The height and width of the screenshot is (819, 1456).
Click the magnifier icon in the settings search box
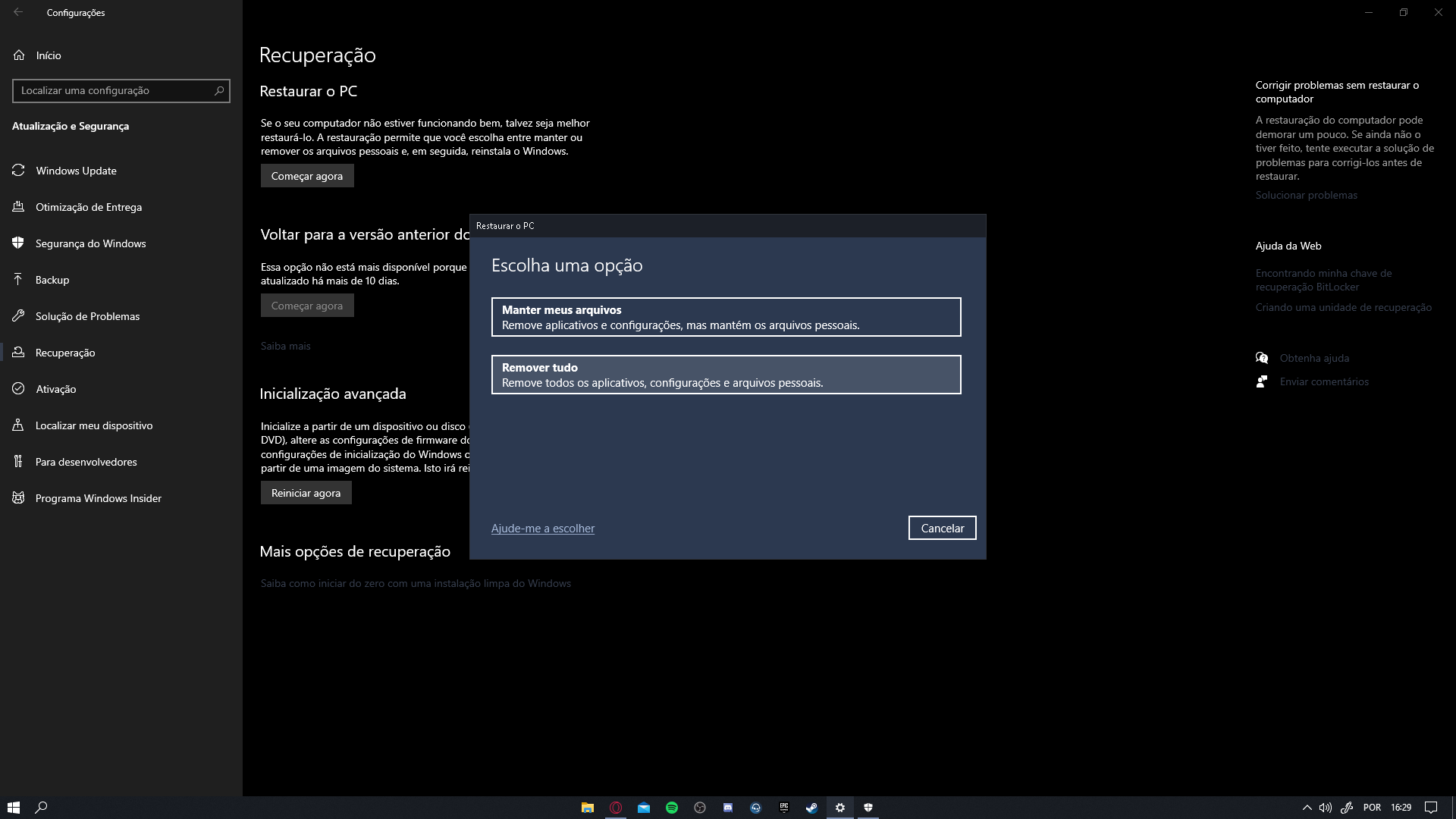point(219,90)
